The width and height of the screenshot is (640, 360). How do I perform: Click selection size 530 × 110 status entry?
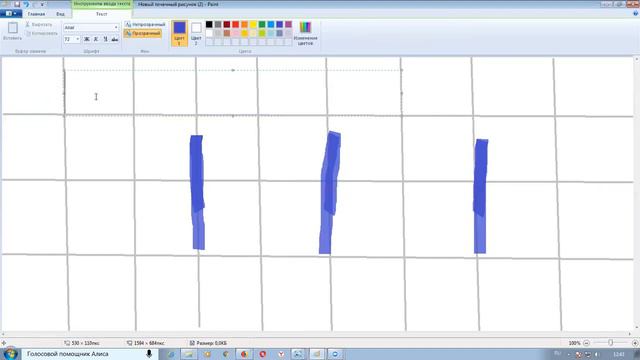click(82, 343)
